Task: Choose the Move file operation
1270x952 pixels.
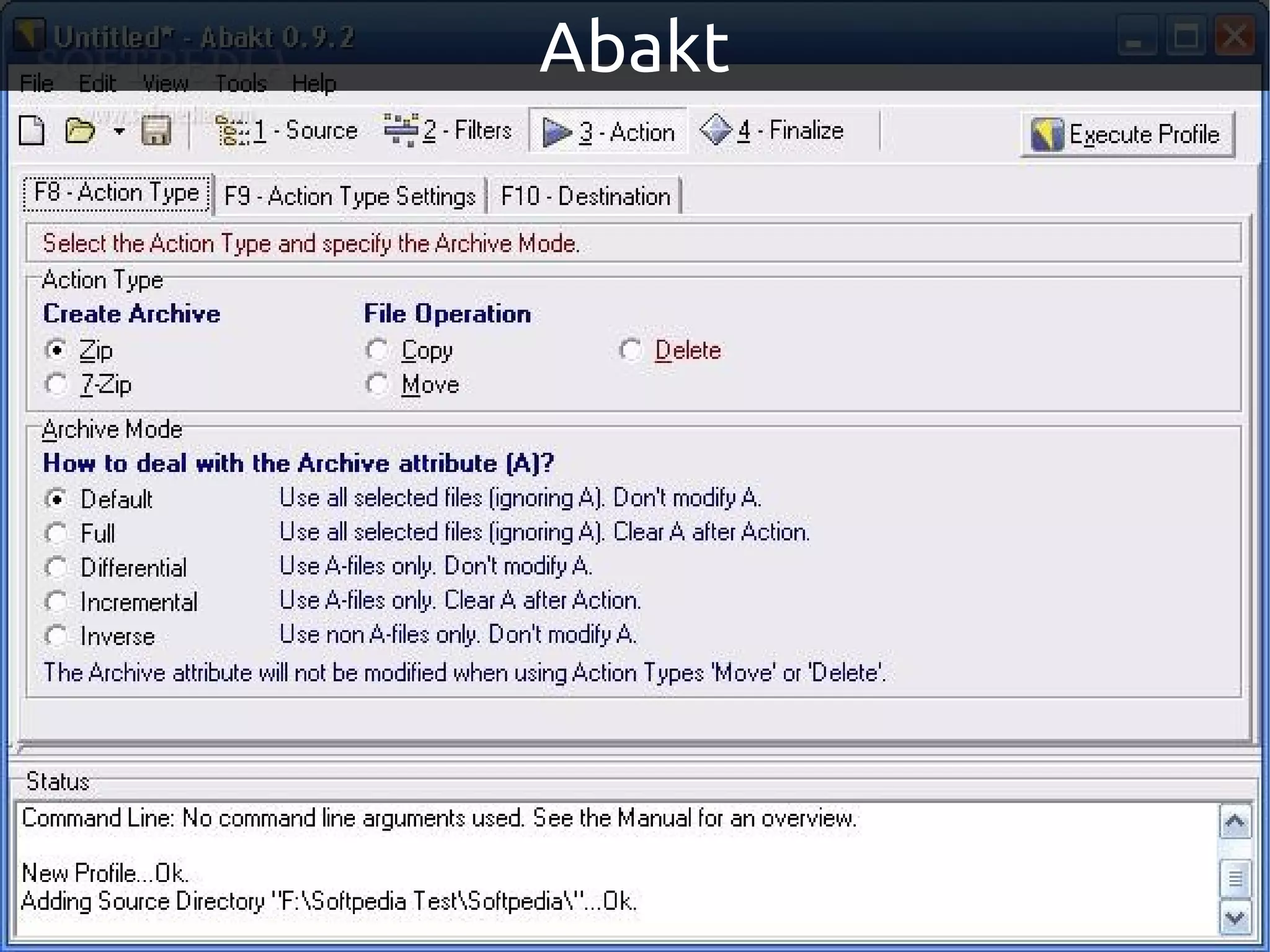Action: point(377,384)
